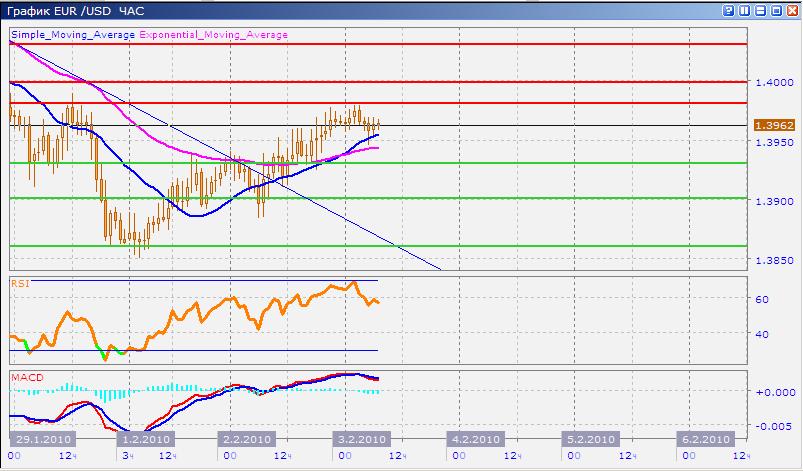Click the 1.3900 price axis label
Viewport: 803px width, 471px height.
click(x=775, y=202)
